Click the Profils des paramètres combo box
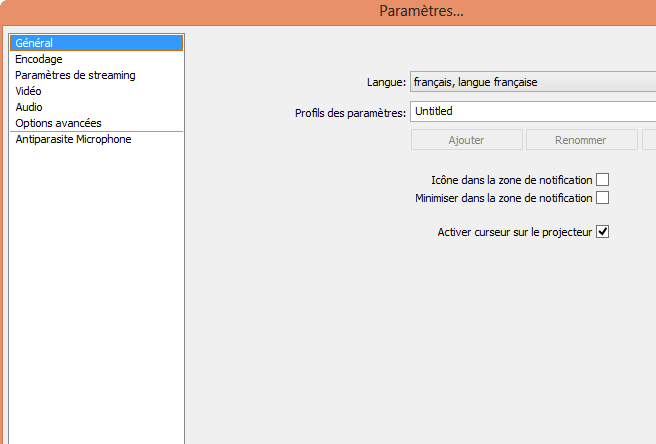 coord(533,111)
